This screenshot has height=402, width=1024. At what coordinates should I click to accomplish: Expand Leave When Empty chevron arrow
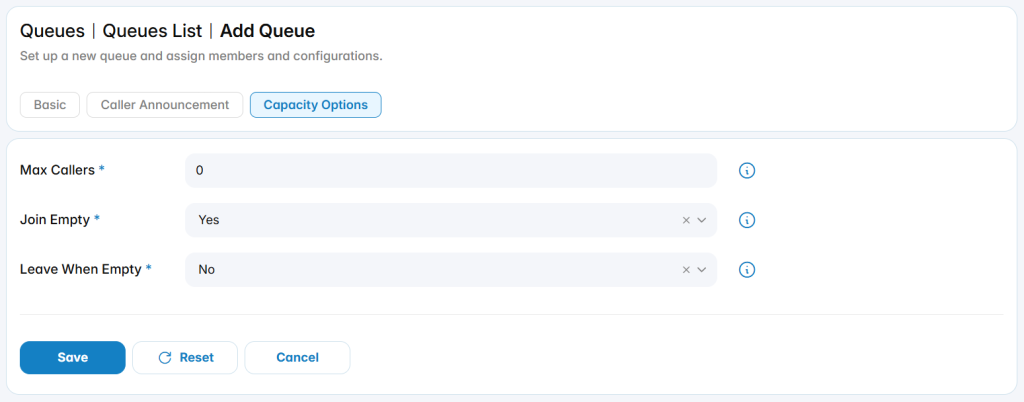tap(702, 270)
